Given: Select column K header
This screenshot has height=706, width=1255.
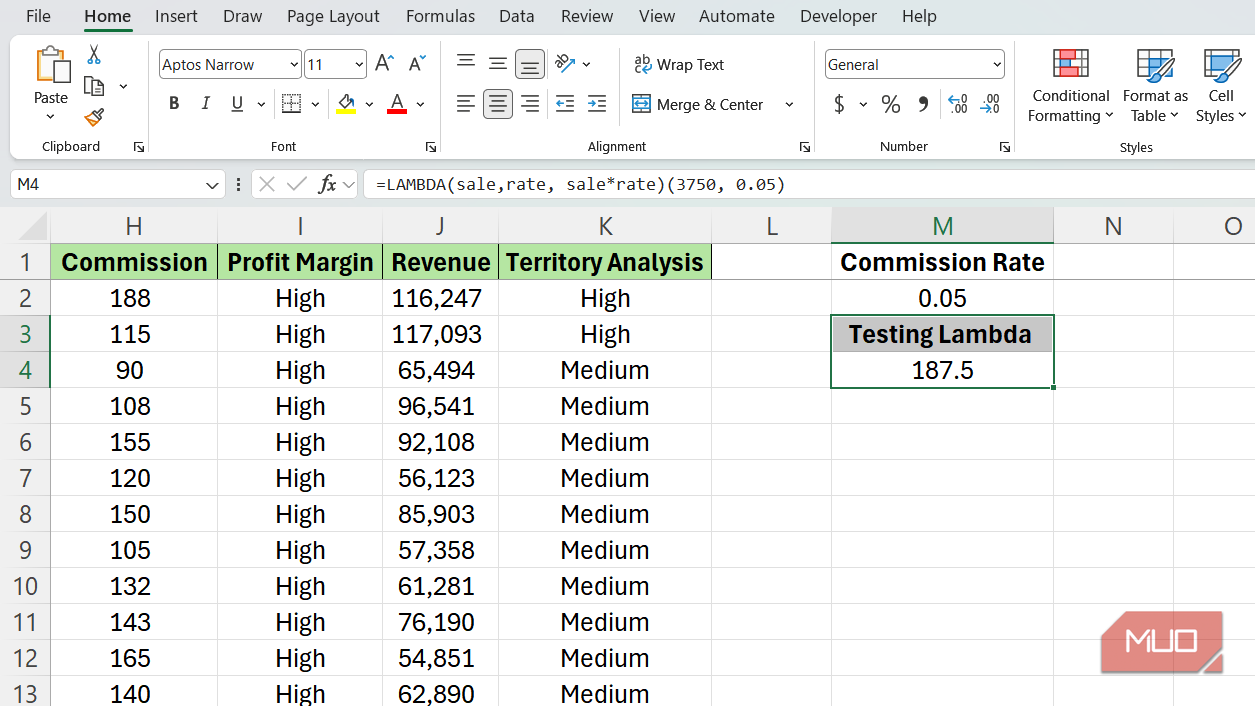Looking at the screenshot, I should [x=605, y=226].
